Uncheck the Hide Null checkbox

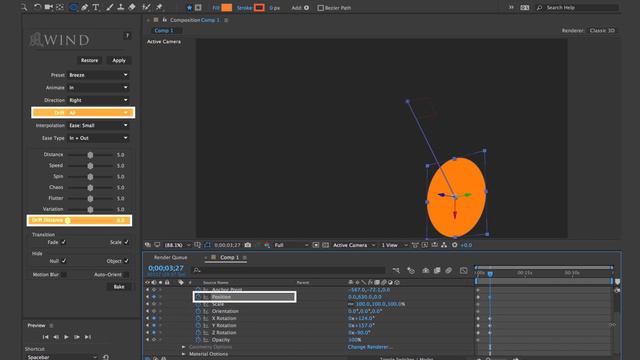pyautogui.click(x=64, y=261)
